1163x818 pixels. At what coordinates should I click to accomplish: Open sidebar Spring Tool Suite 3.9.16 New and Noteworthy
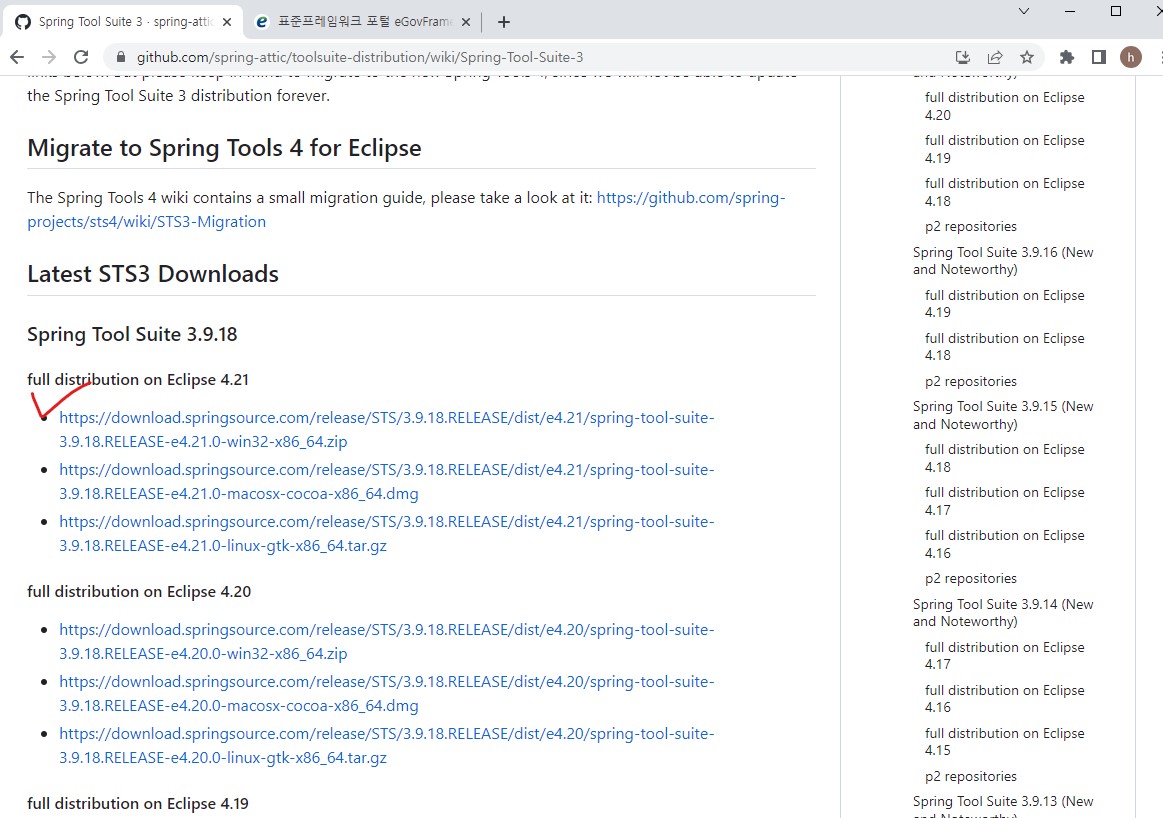(1003, 260)
